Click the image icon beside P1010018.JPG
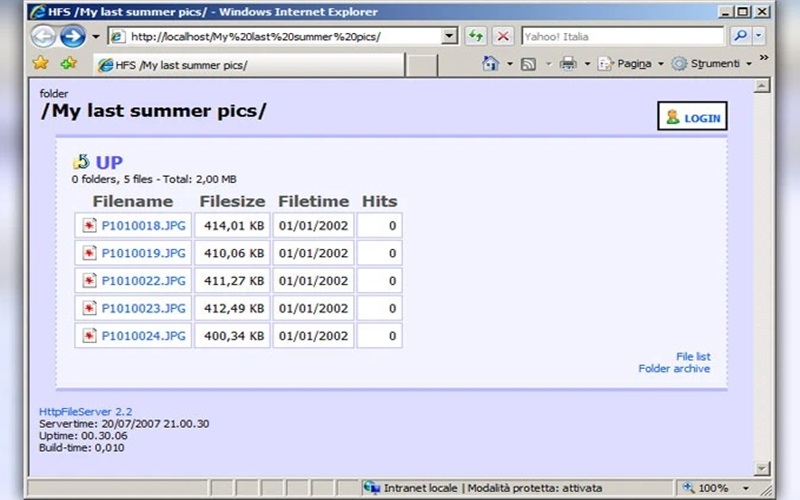This screenshot has height=500, width=800. coord(89,226)
